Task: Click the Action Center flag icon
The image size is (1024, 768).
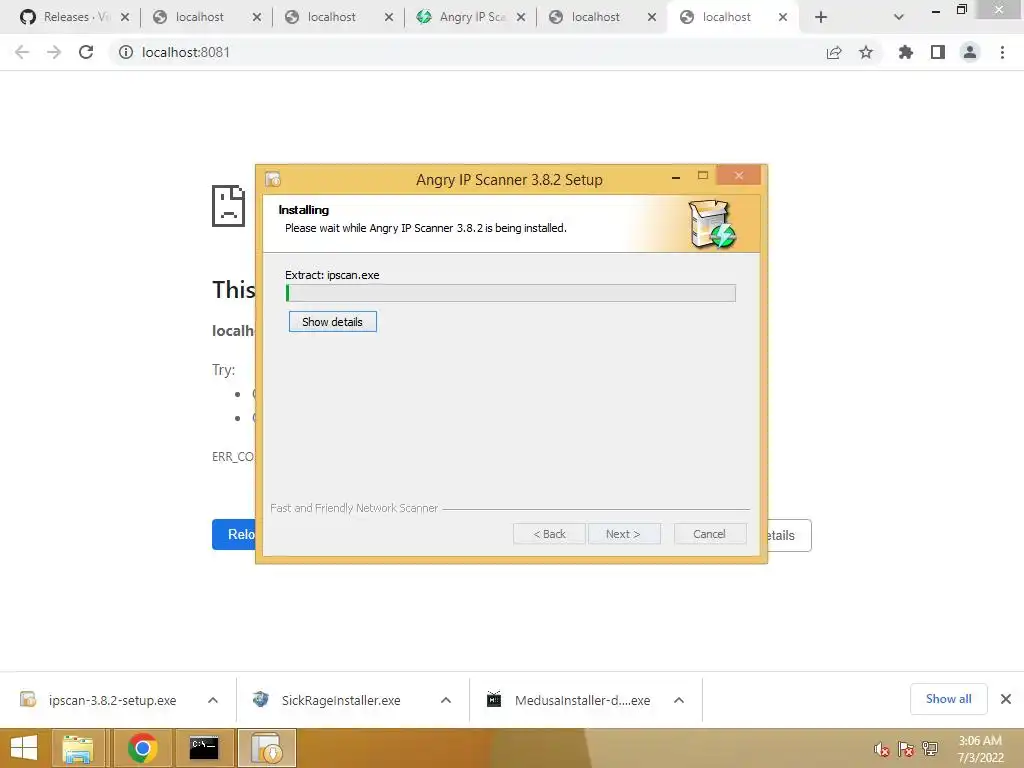Action: (906, 749)
